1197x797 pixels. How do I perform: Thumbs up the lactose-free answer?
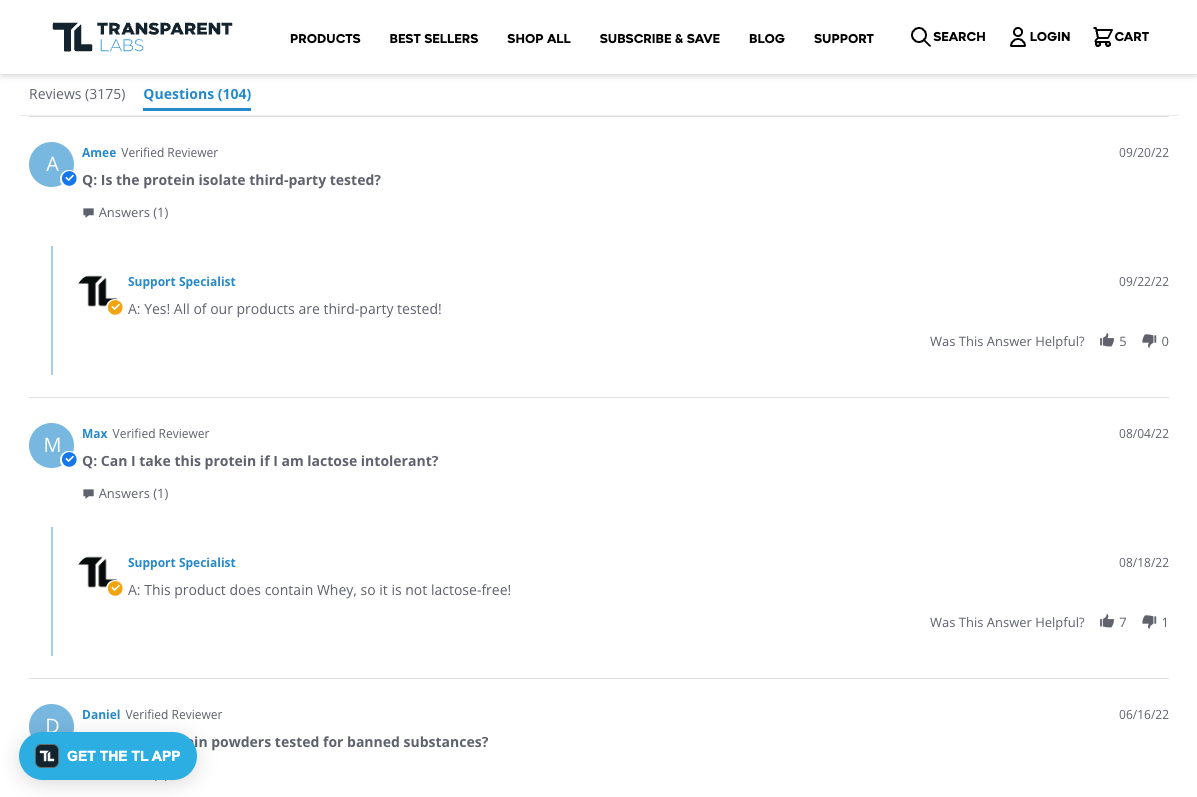(x=1107, y=621)
